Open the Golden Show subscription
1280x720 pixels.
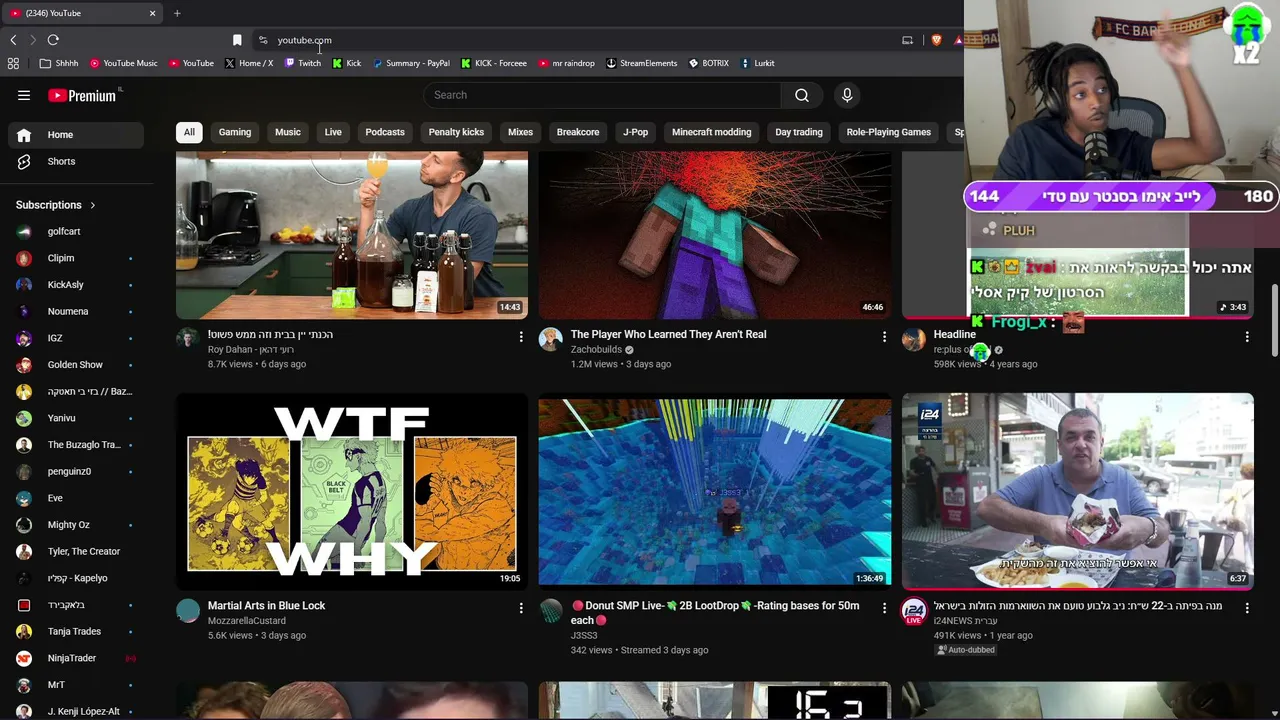click(x=76, y=365)
